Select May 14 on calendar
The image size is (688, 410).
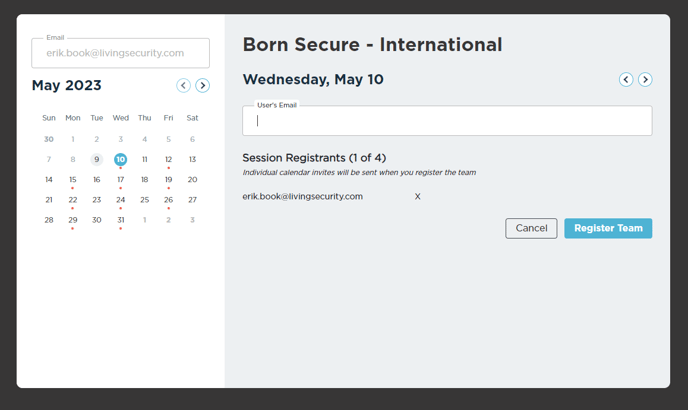click(x=49, y=180)
